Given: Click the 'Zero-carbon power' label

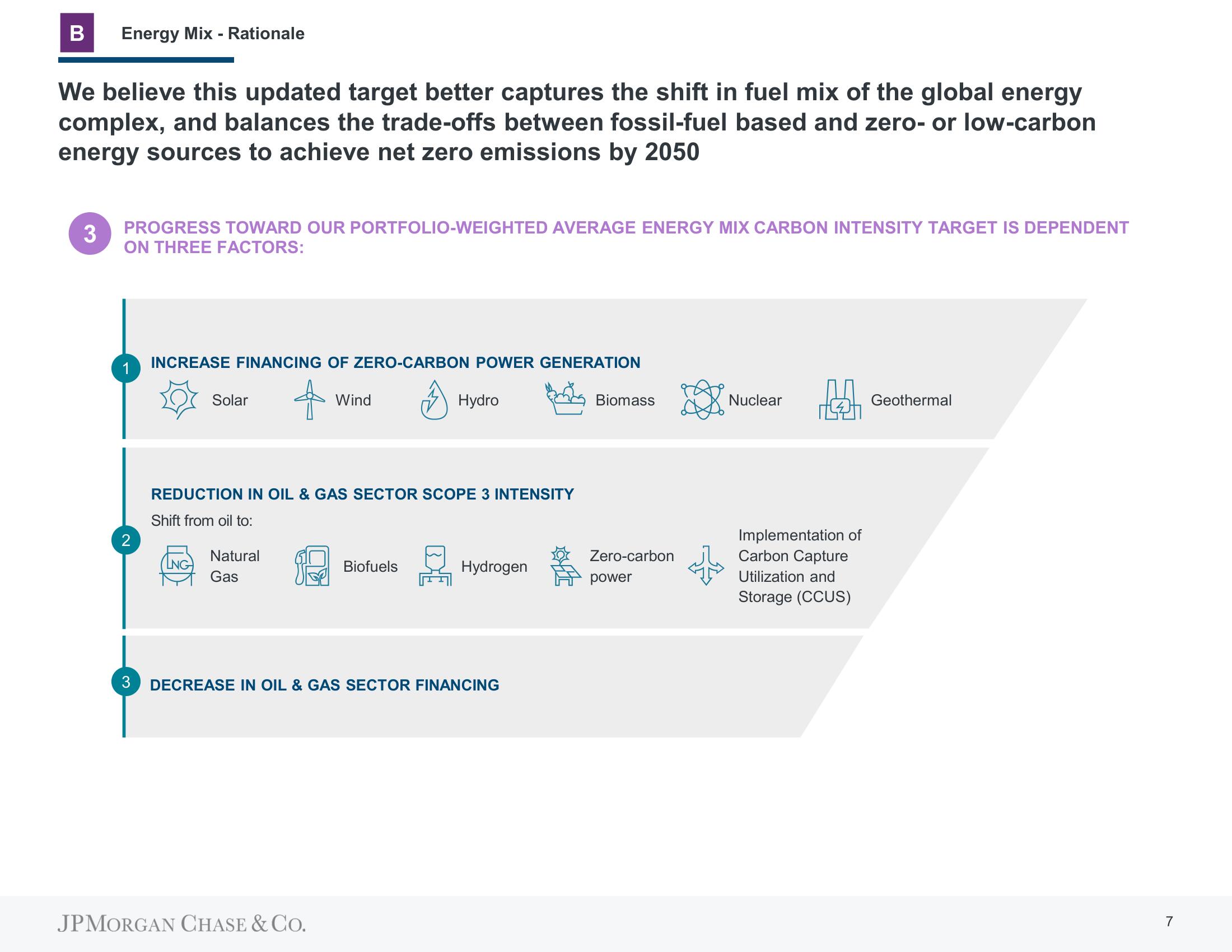Looking at the screenshot, I should 632,566.
